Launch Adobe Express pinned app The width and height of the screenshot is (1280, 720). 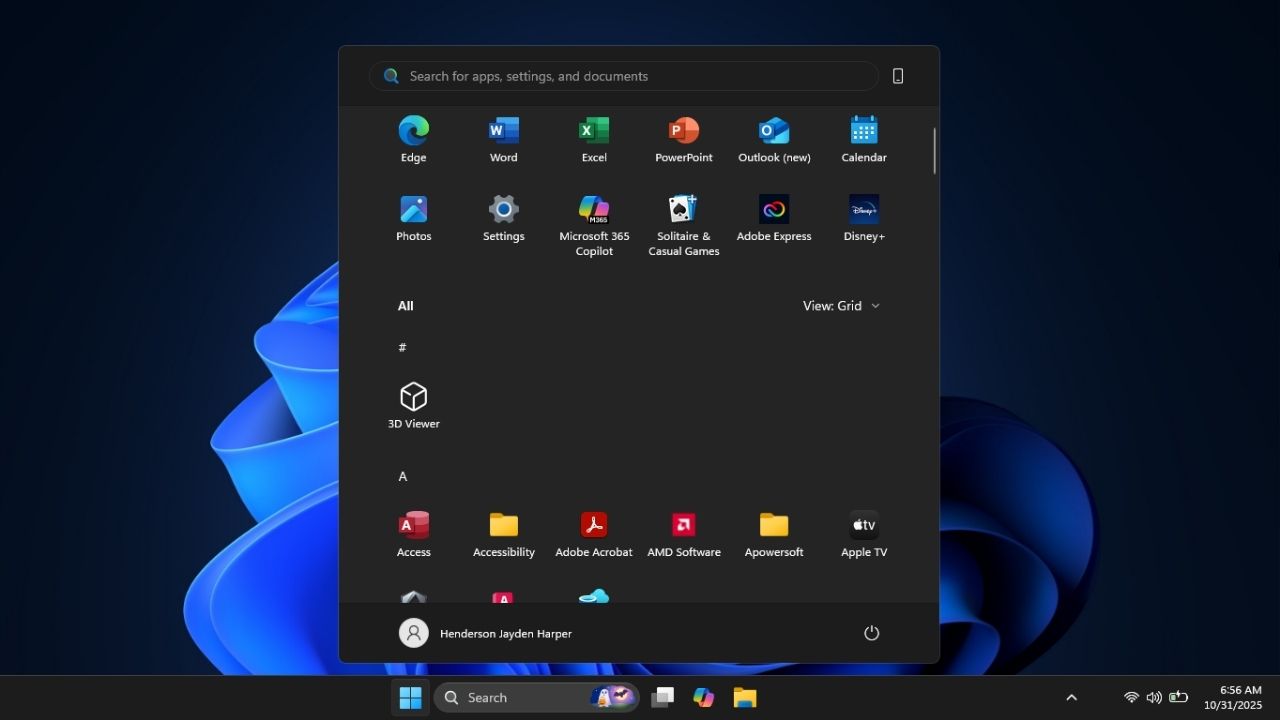pos(773,217)
